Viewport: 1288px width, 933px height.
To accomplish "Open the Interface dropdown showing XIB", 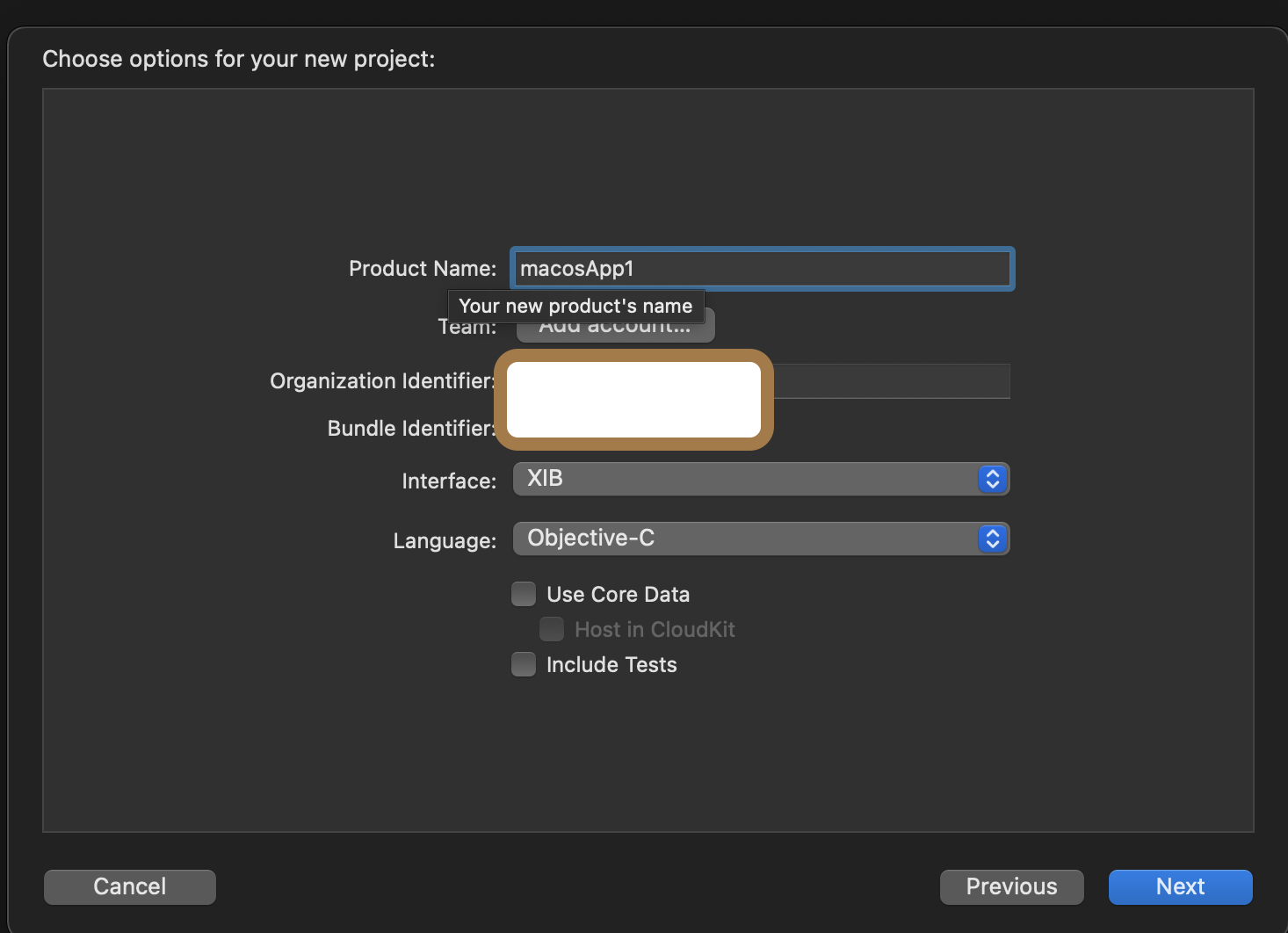I will pyautogui.click(x=747, y=480).
